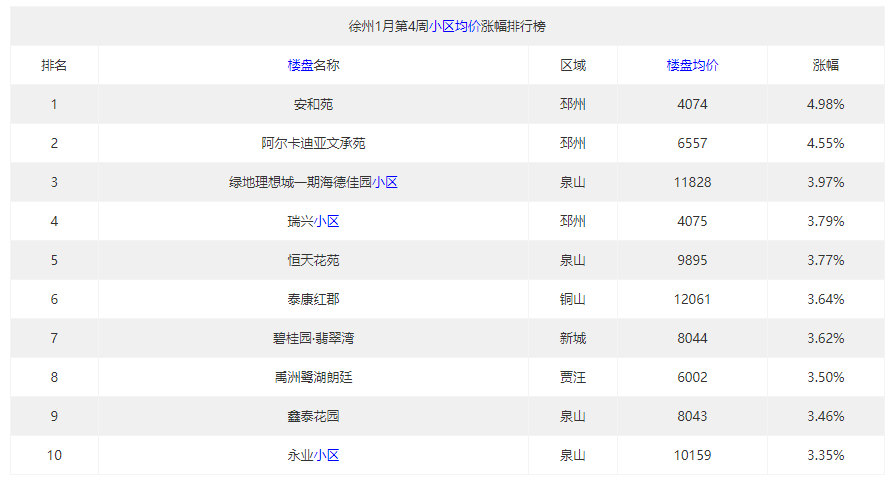The height and width of the screenshot is (481, 892).
Task: Select average price 4074
Action: coord(692,105)
